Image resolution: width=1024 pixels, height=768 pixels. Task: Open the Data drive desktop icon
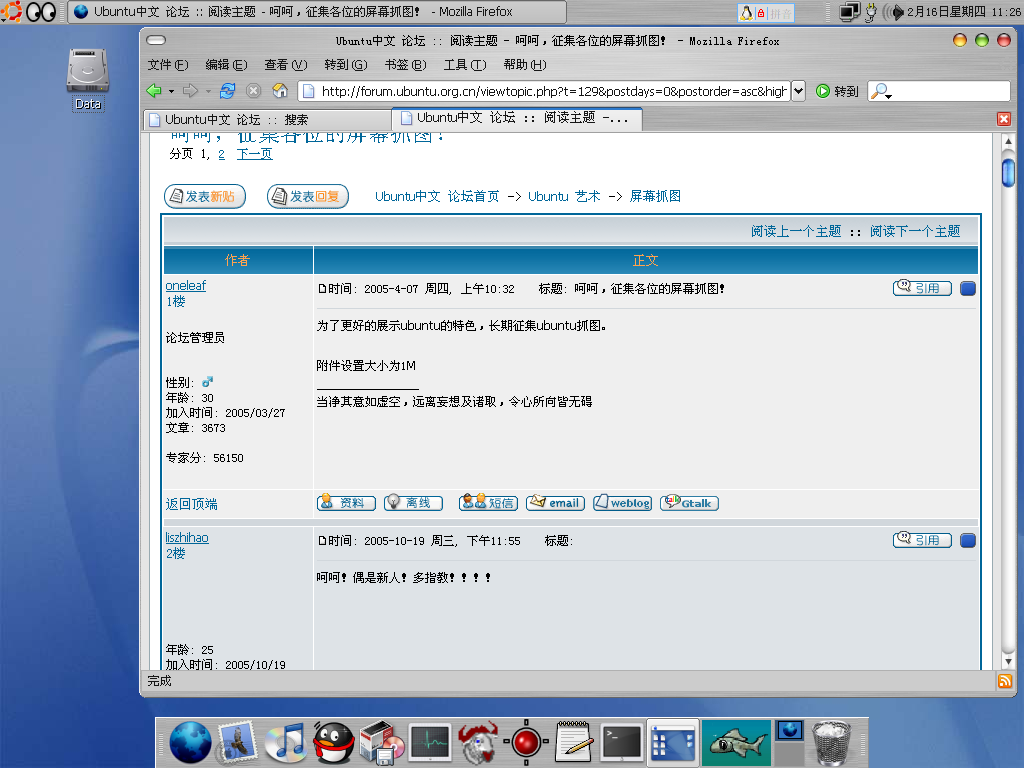pyautogui.click(x=88, y=79)
